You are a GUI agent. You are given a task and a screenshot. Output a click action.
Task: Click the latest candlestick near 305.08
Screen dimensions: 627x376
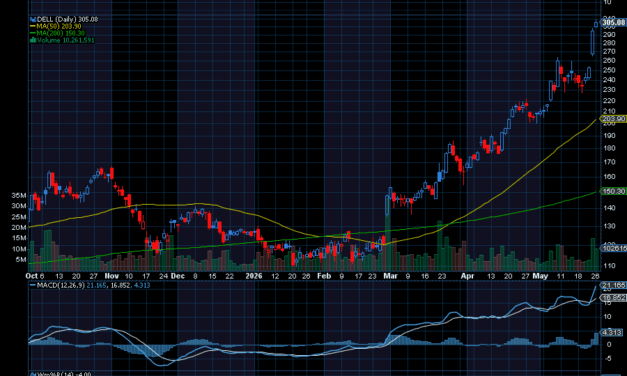tap(596, 24)
